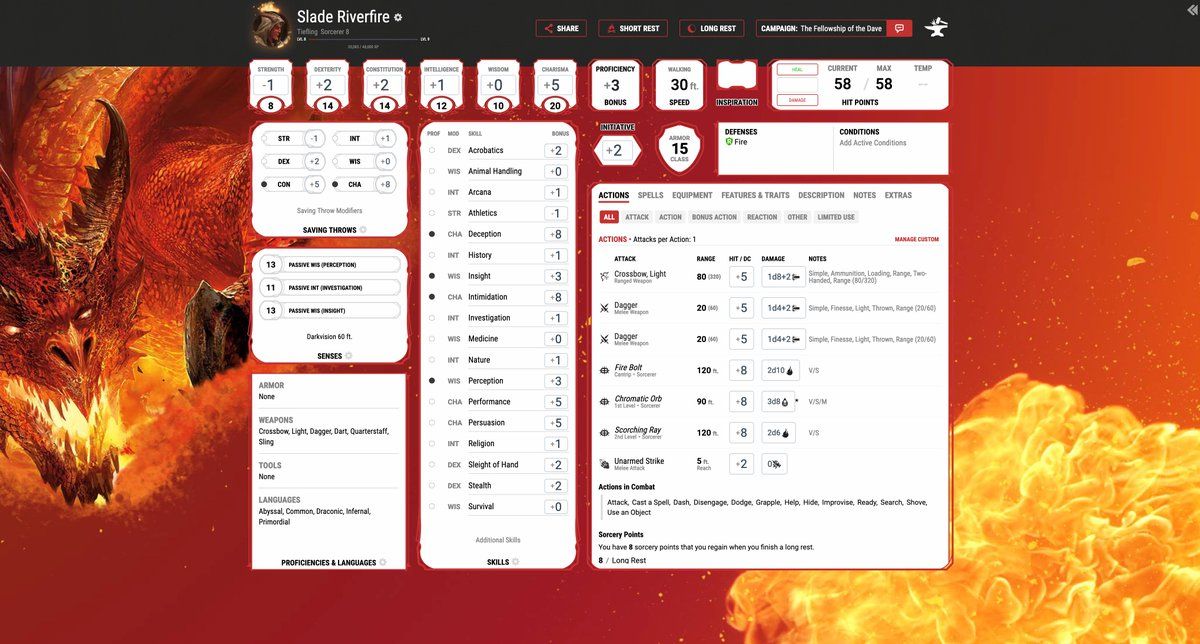
Task: Toggle the Stealth proficiency dot
Action: 432,486
